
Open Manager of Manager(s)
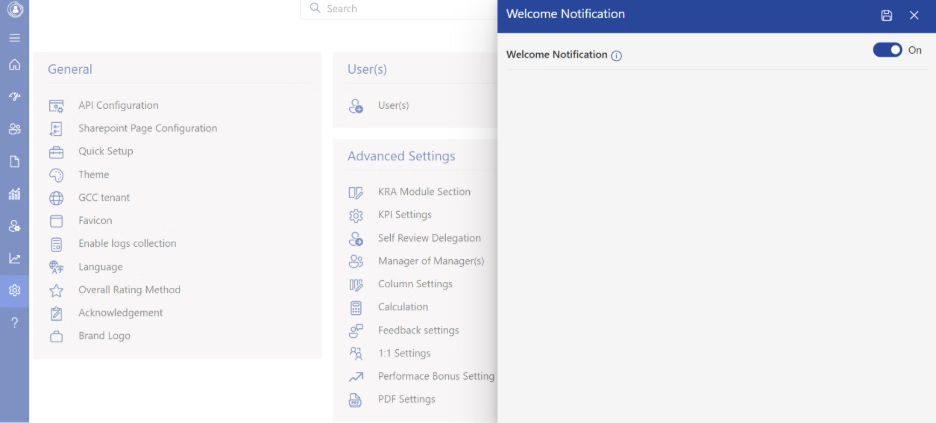pos(431,261)
